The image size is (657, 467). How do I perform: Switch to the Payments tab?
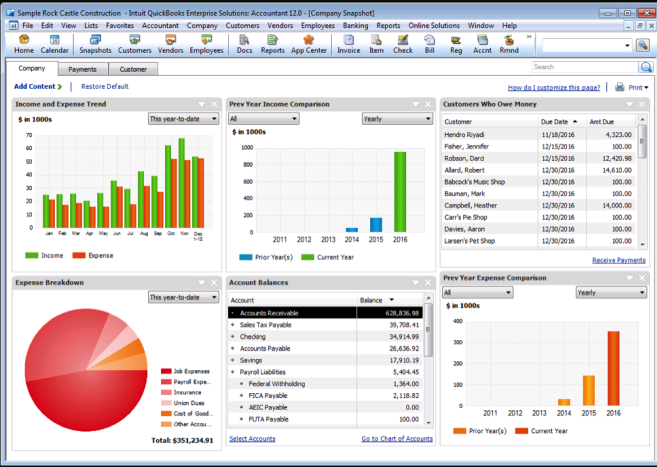[83, 69]
